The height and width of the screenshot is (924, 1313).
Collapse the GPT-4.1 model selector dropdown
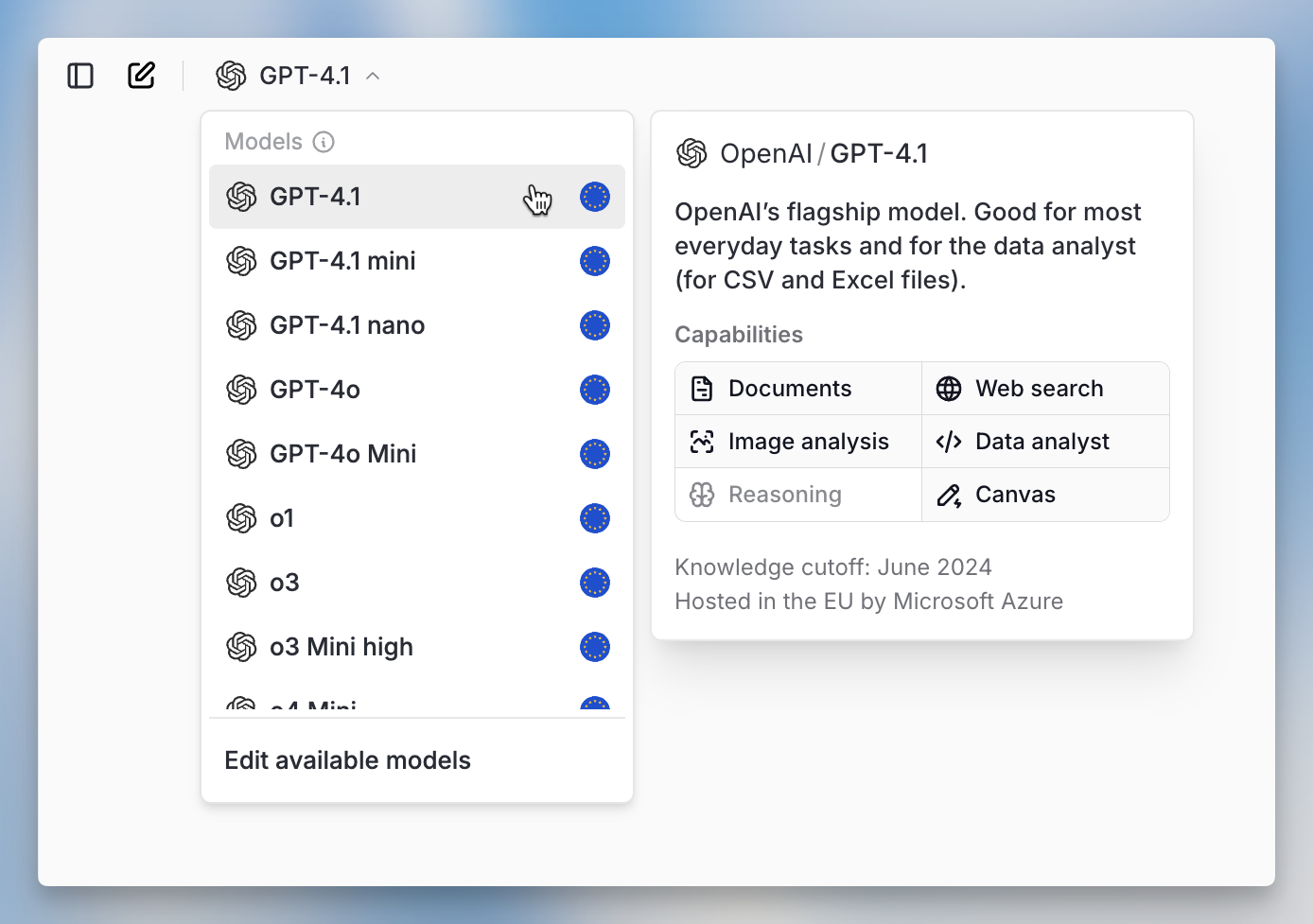coord(297,76)
